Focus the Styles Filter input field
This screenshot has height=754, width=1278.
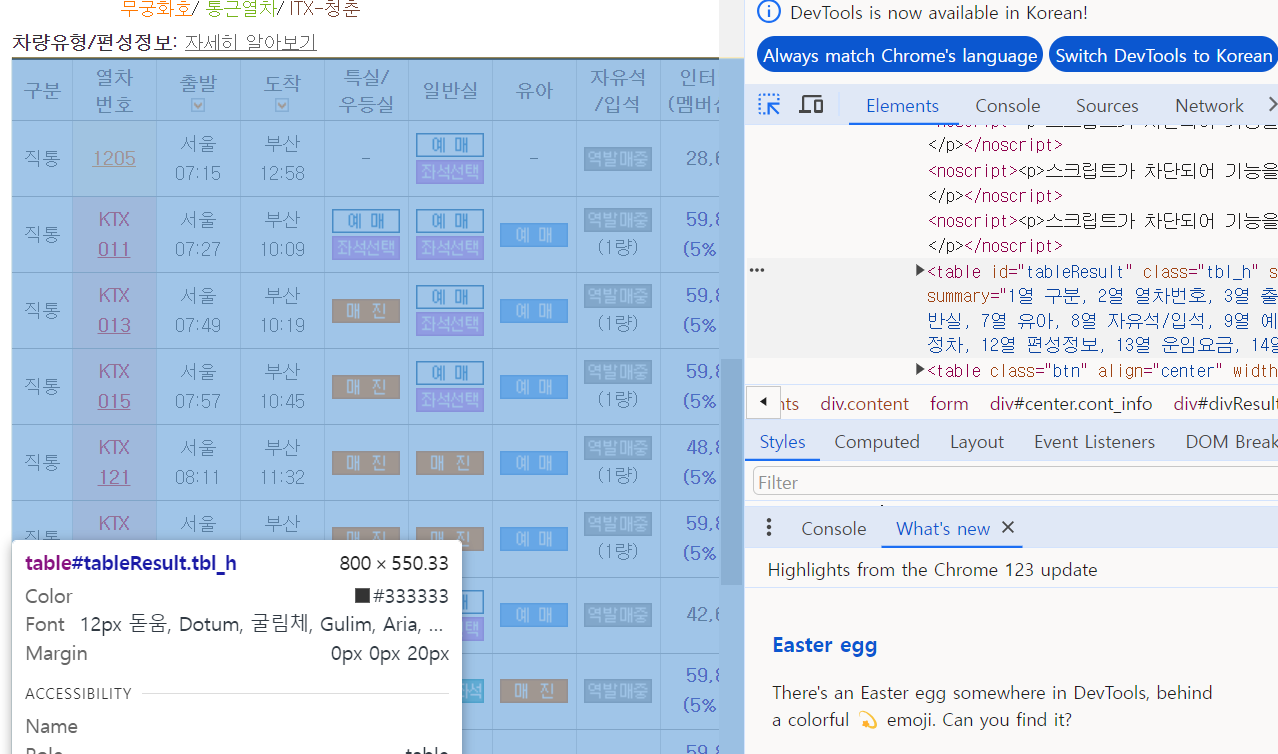pos(1015,482)
